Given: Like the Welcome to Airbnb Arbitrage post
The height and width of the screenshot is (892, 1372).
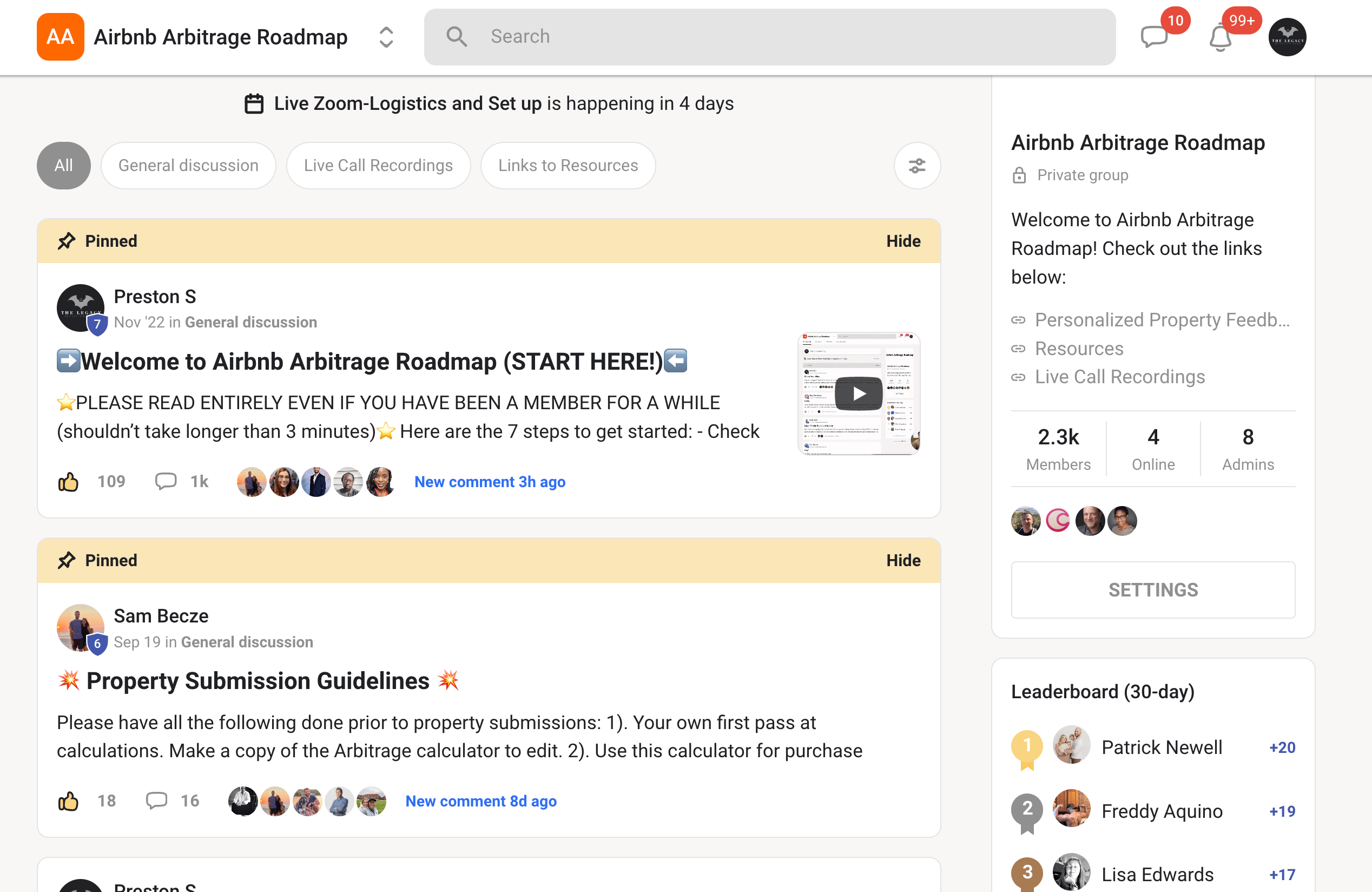Looking at the screenshot, I should tap(68, 482).
